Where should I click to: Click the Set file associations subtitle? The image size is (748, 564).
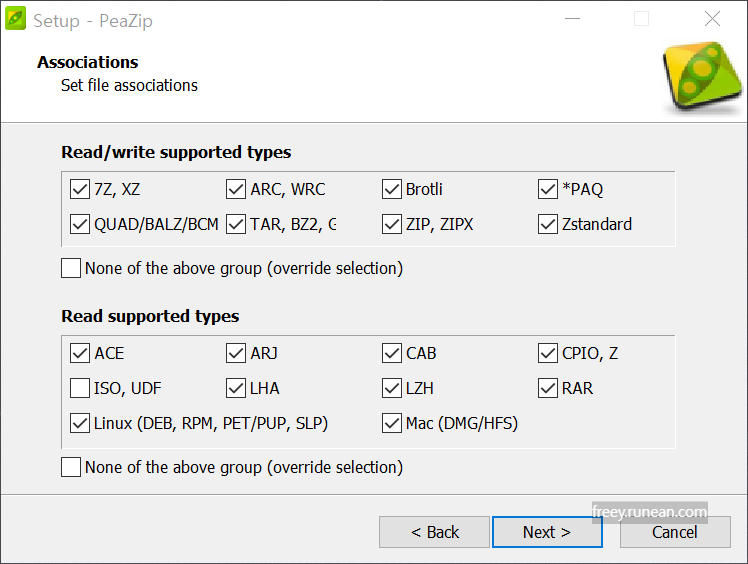click(129, 85)
